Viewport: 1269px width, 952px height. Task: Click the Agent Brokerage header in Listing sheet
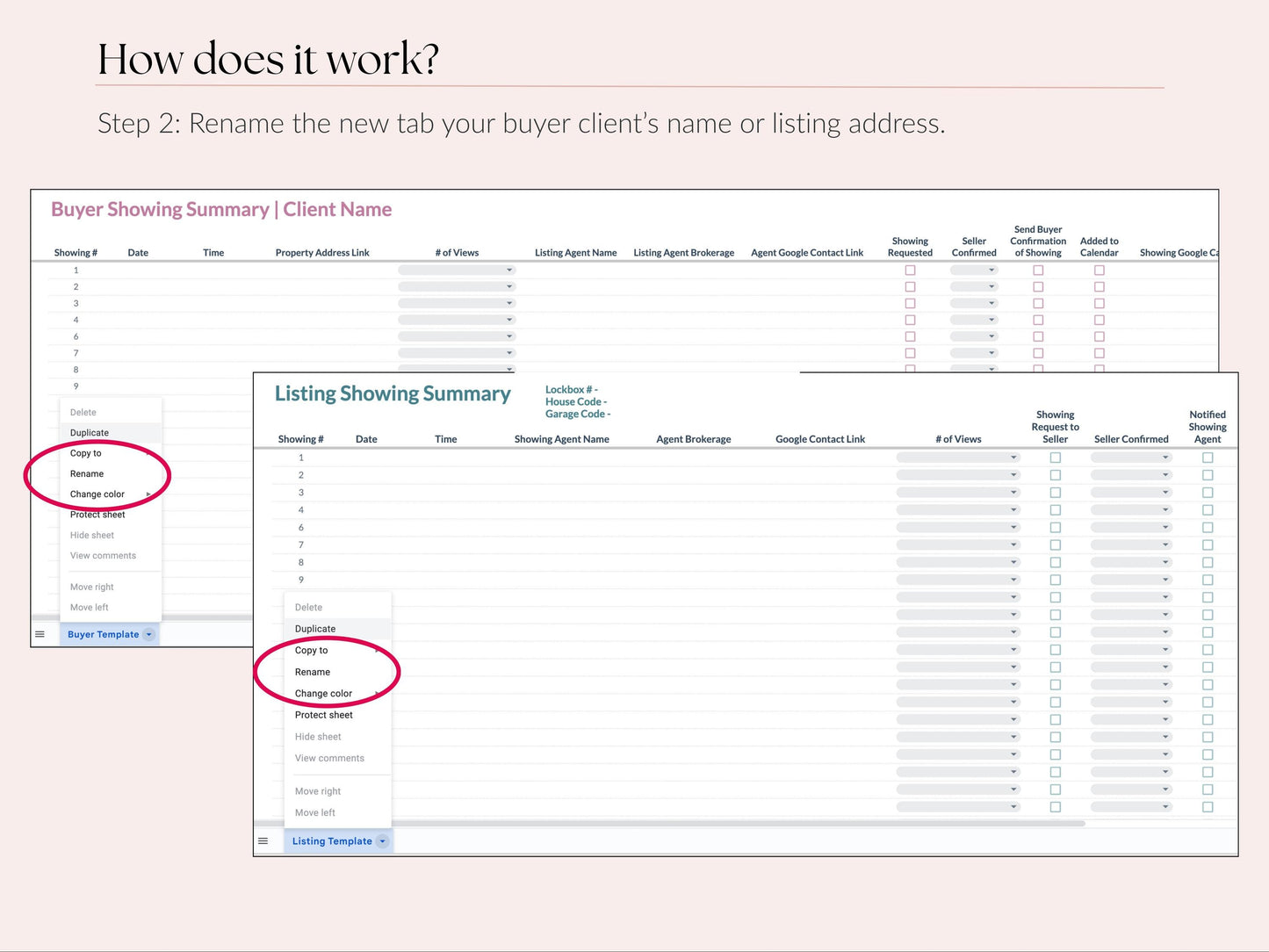pos(694,439)
